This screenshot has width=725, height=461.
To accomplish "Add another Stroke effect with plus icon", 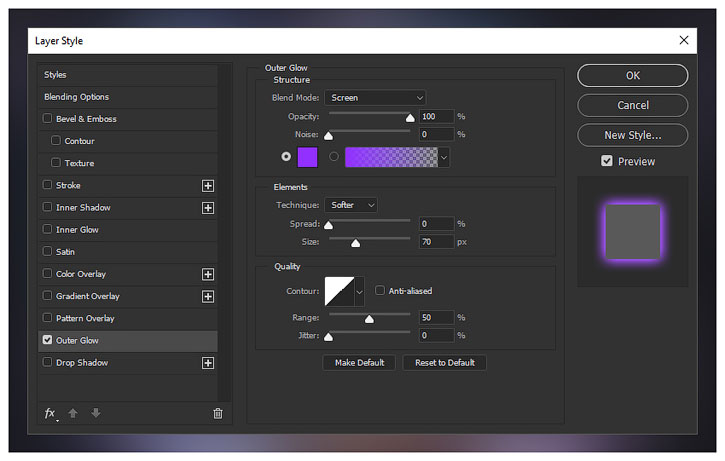I will coord(208,186).
